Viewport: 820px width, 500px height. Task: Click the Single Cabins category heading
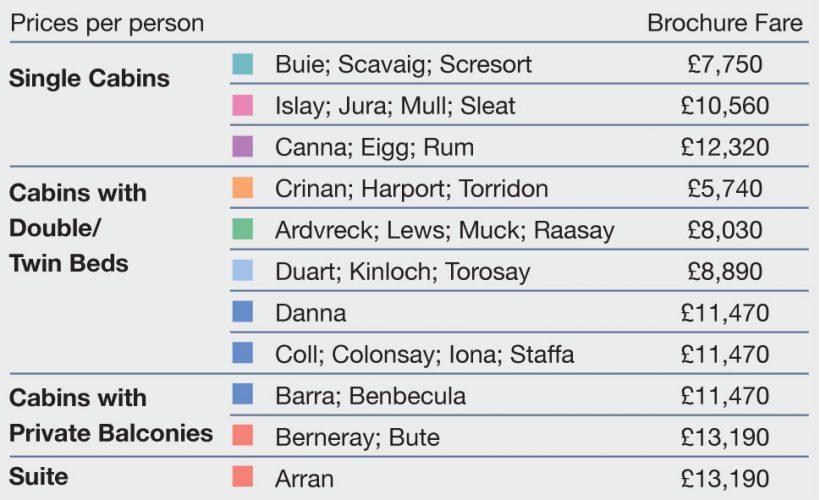click(x=90, y=78)
